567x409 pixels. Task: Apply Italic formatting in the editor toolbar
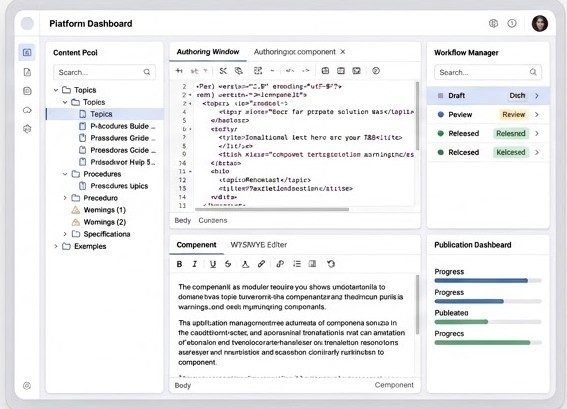[x=195, y=264]
